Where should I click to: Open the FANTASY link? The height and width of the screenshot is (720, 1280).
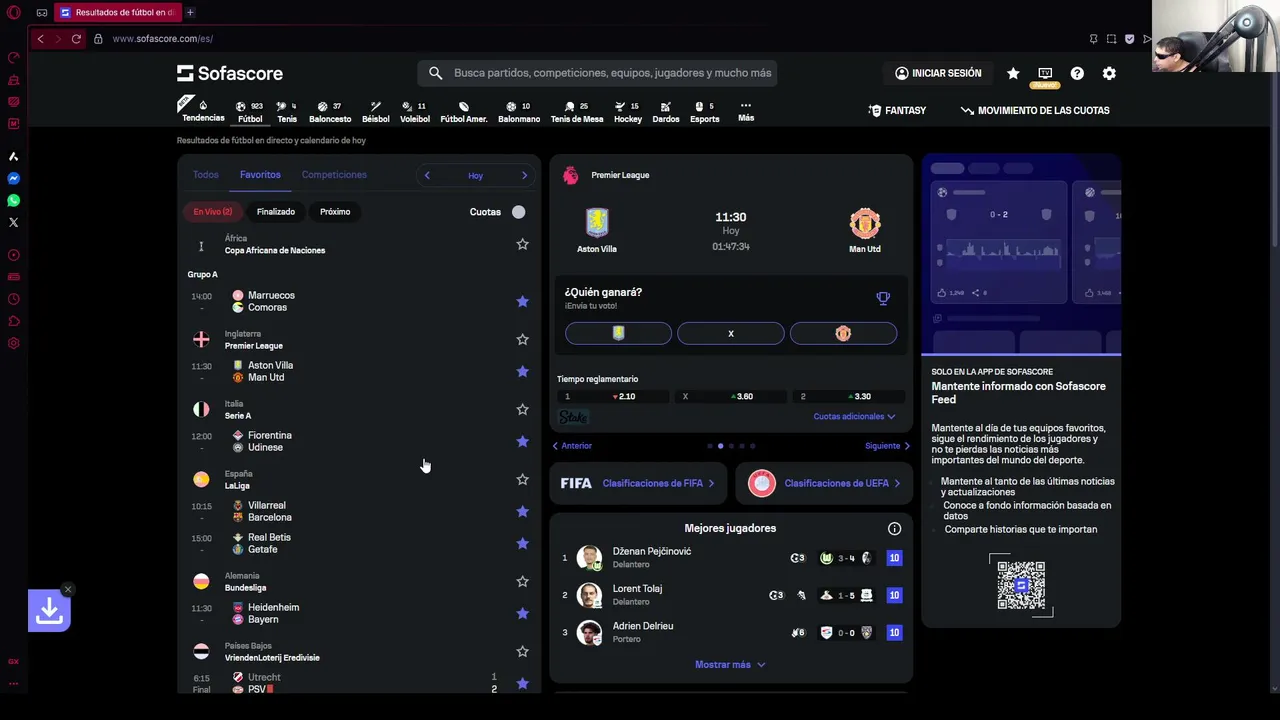897,111
